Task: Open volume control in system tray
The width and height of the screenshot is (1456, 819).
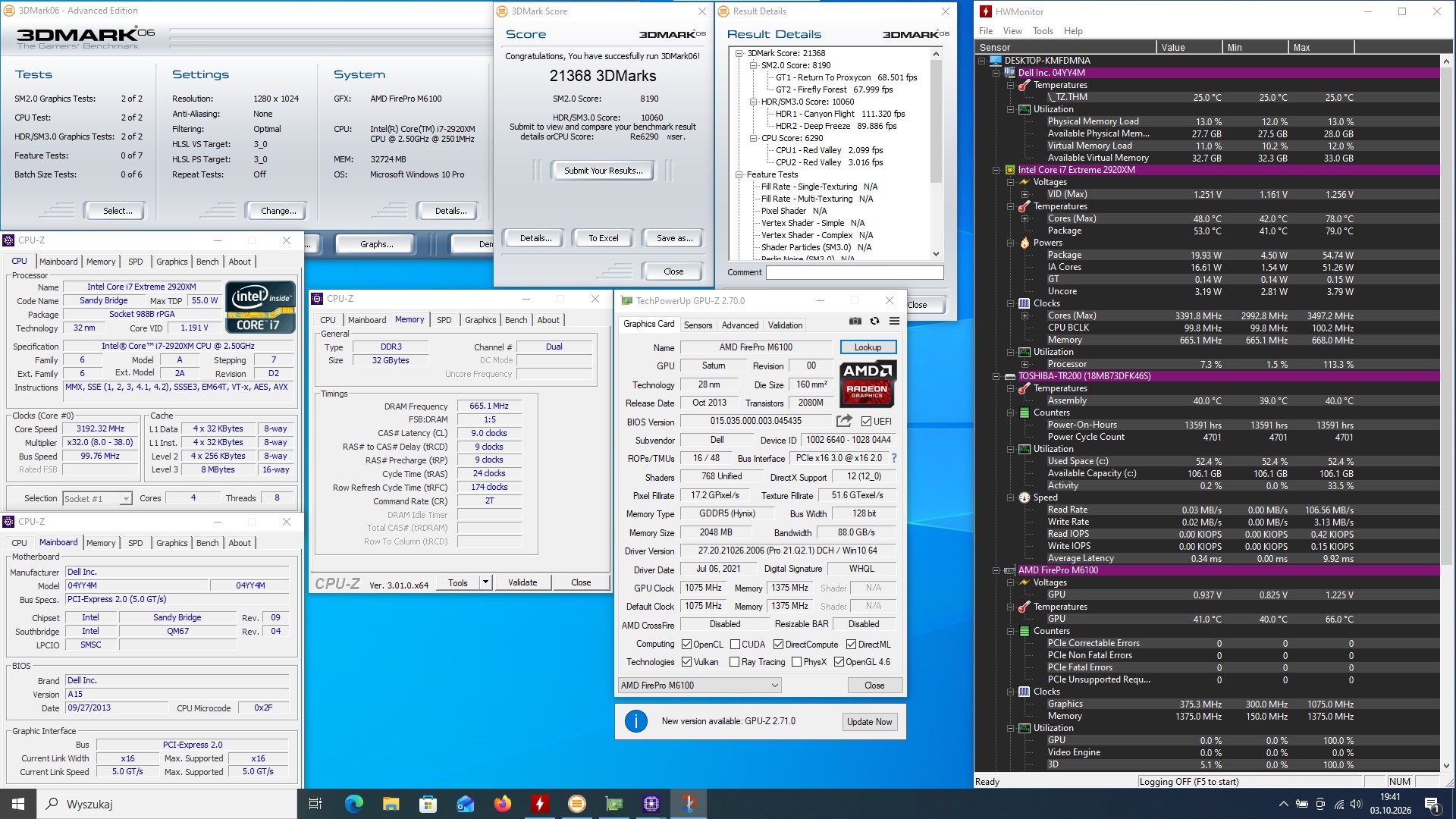Action: click(1356, 804)
